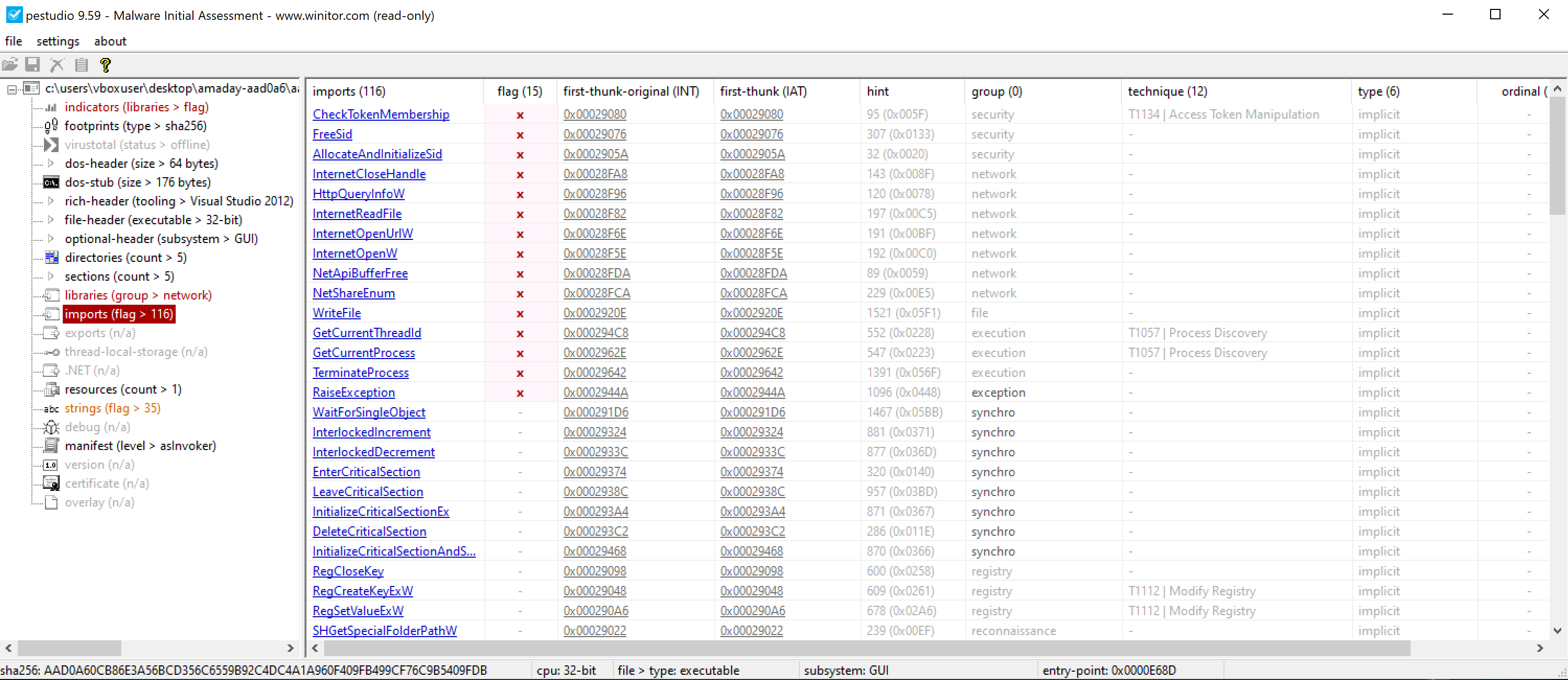Click the save floppy disk toolbar icon
The width and height of the screenshot is (1568, 680).
33,64
